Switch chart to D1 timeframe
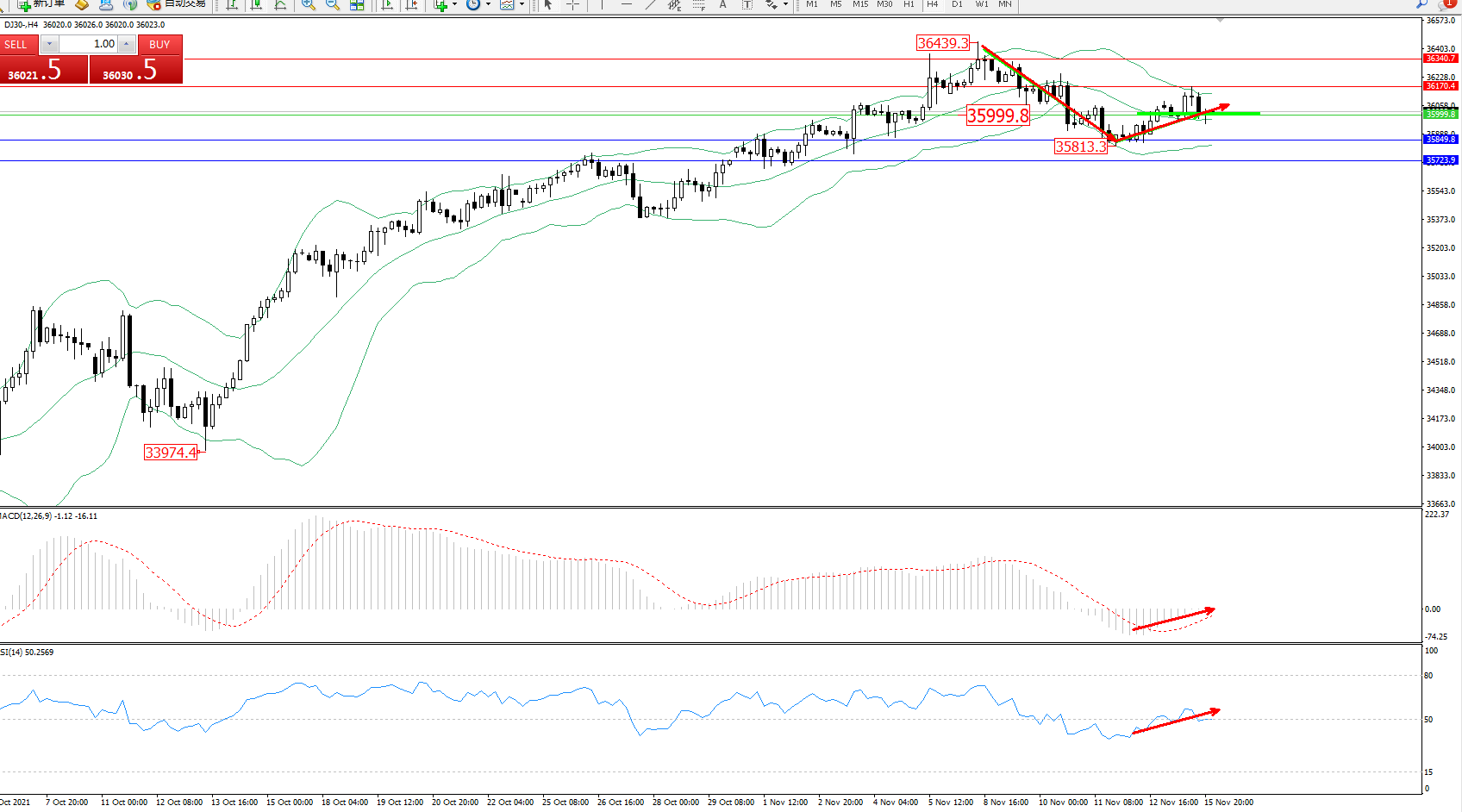Viewport: 1462px width, 812px height. click(x=957, y=4)
